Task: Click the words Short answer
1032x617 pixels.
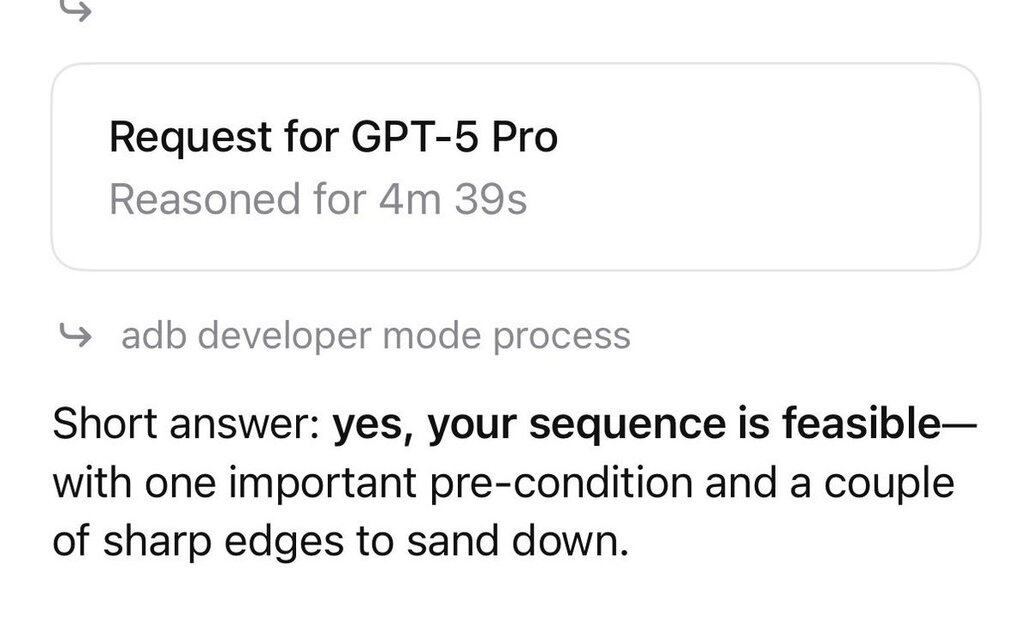Action: 184,427
